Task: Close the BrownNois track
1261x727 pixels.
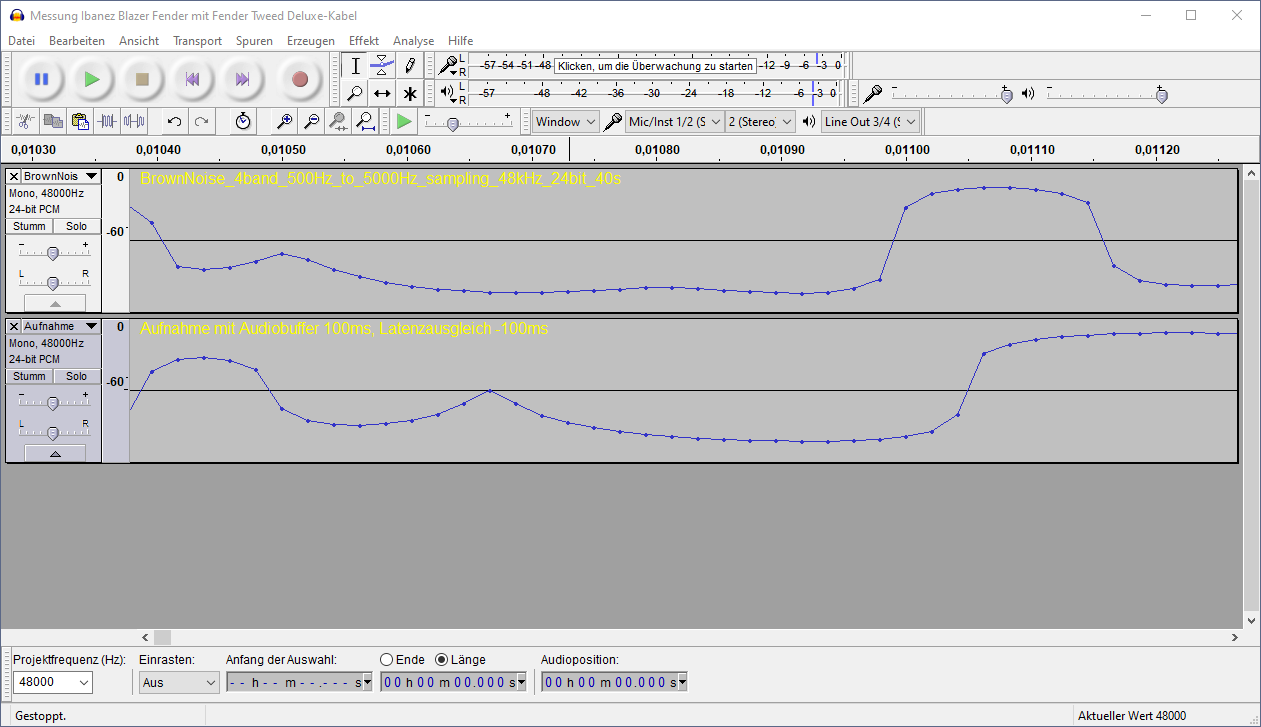Action: coord(14,176)
